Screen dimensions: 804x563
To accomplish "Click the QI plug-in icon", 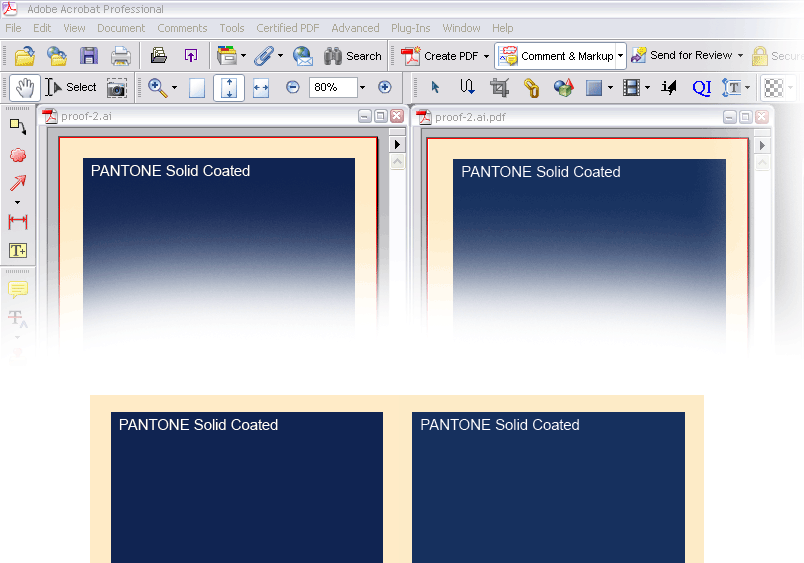I will click(702, 88).
